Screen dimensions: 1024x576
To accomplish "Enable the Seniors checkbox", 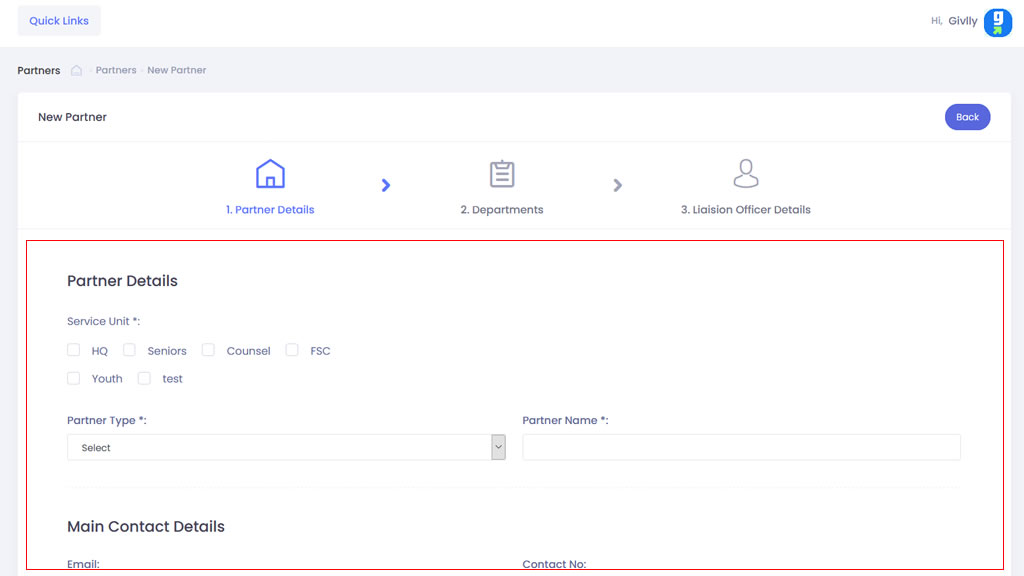I will [129, 351].
